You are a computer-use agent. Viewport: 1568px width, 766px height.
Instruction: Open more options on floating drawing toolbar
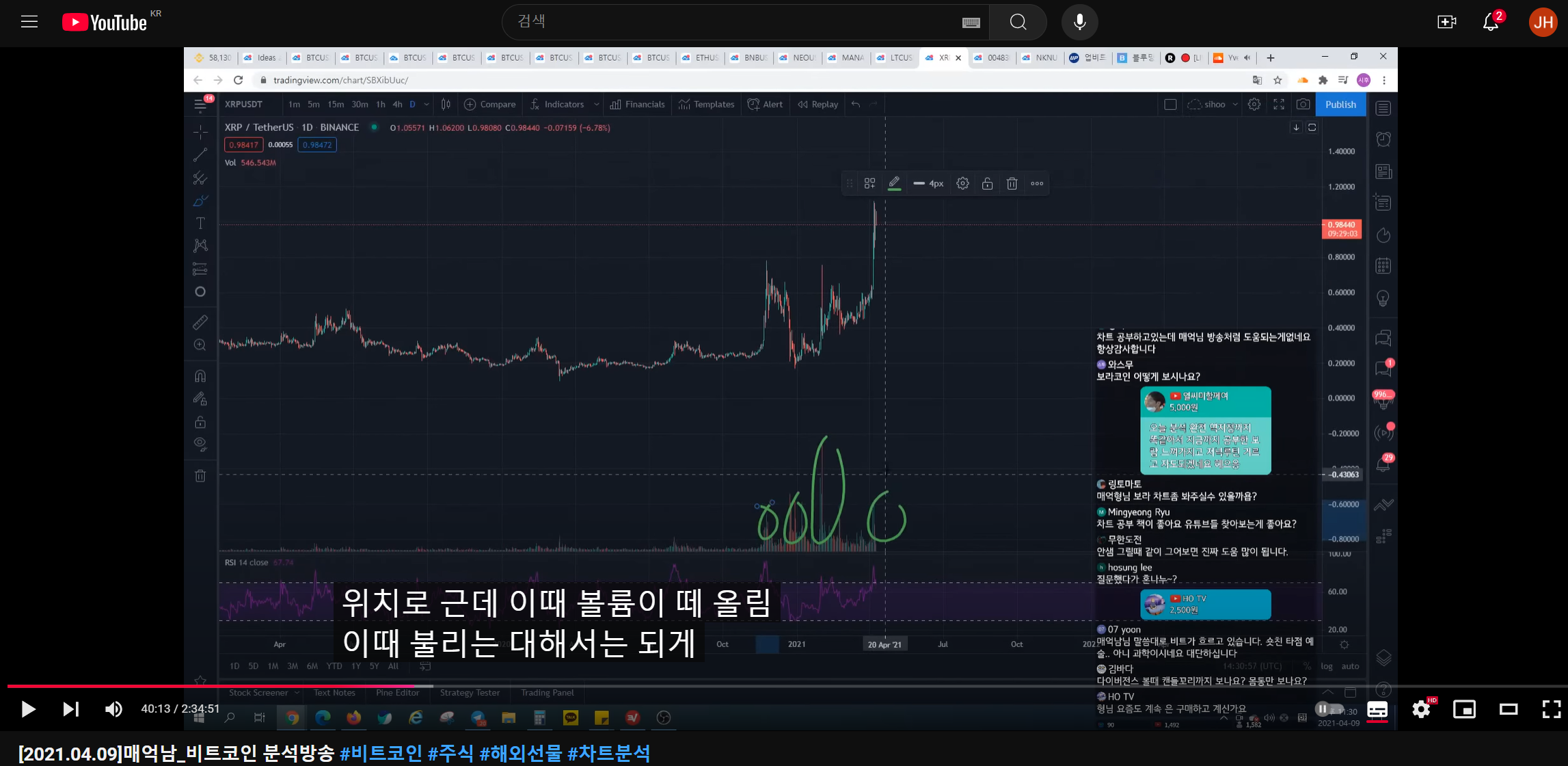pos(1037,183)
